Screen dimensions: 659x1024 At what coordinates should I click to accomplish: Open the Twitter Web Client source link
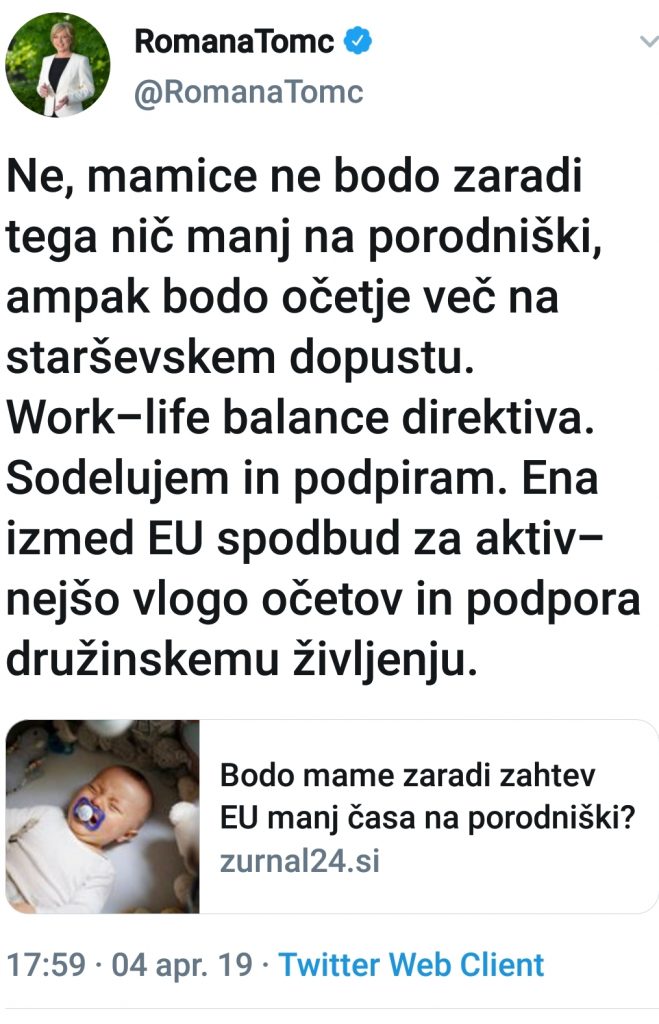(x=411, y=965)
